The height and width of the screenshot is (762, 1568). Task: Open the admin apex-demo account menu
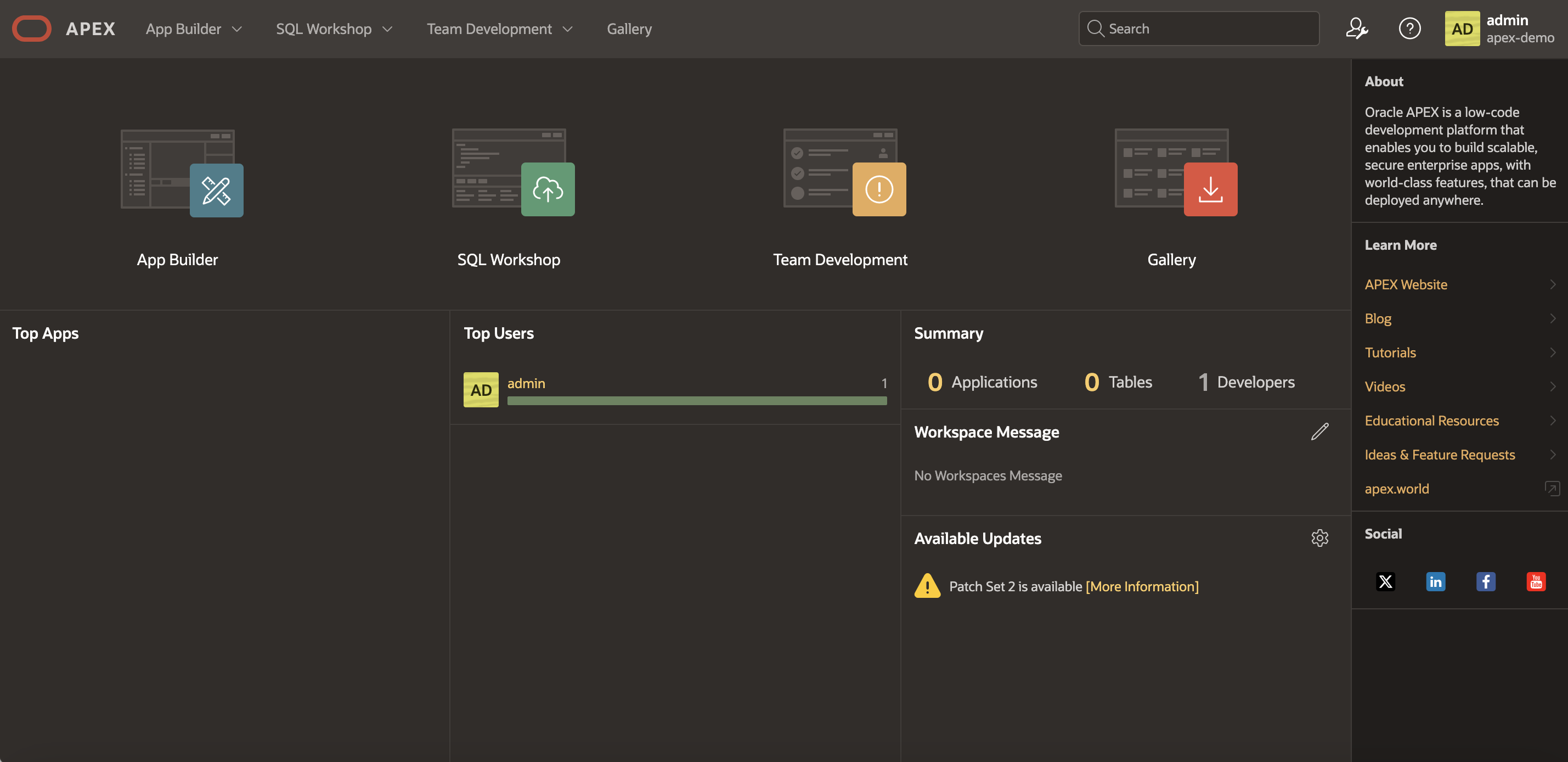tap(1500, 29)
